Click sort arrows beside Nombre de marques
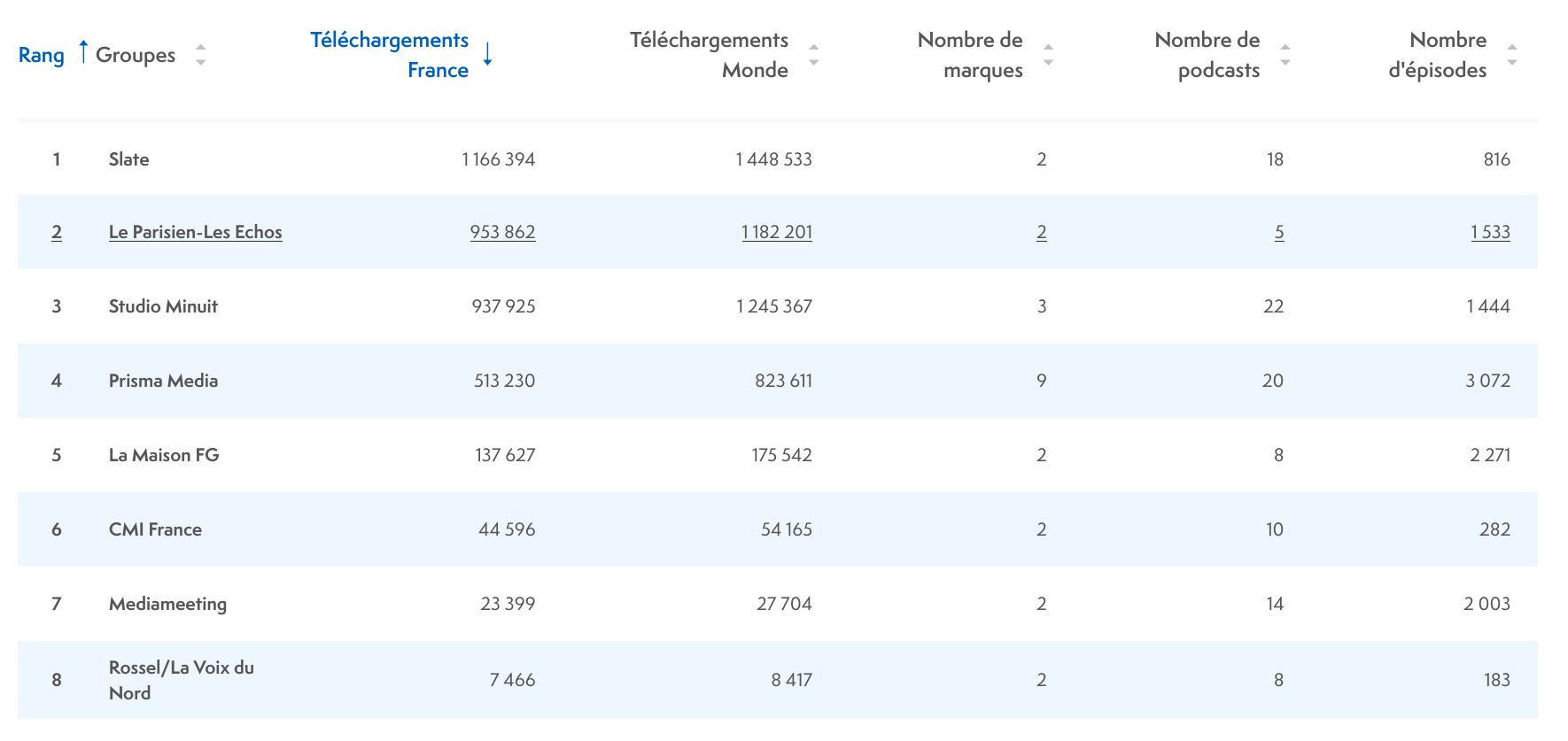 (x=1048, y=55)
